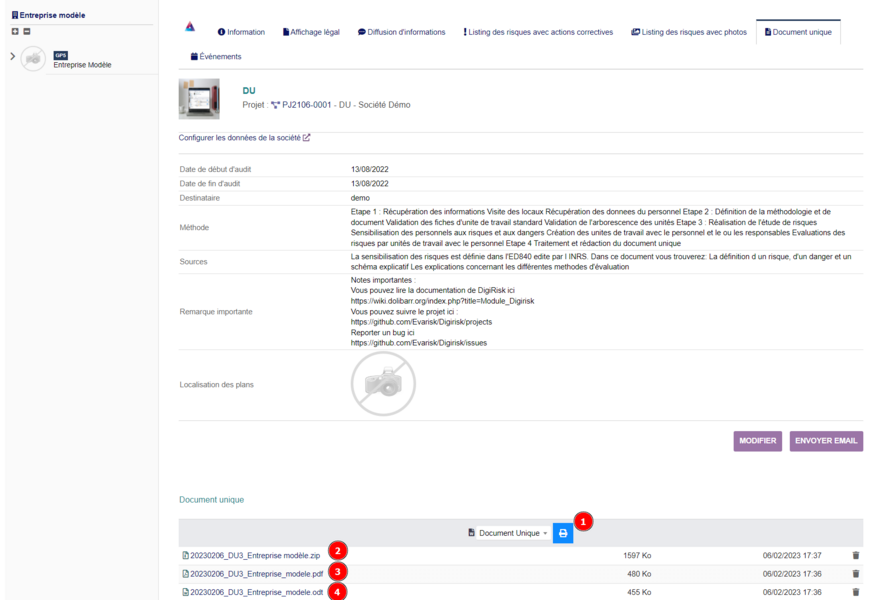The height and width of the screenshot is (600, 872).
Task: Click the Entreprise modèle sidebar heading
Action: pyautogui.click(x=48, y=15)
